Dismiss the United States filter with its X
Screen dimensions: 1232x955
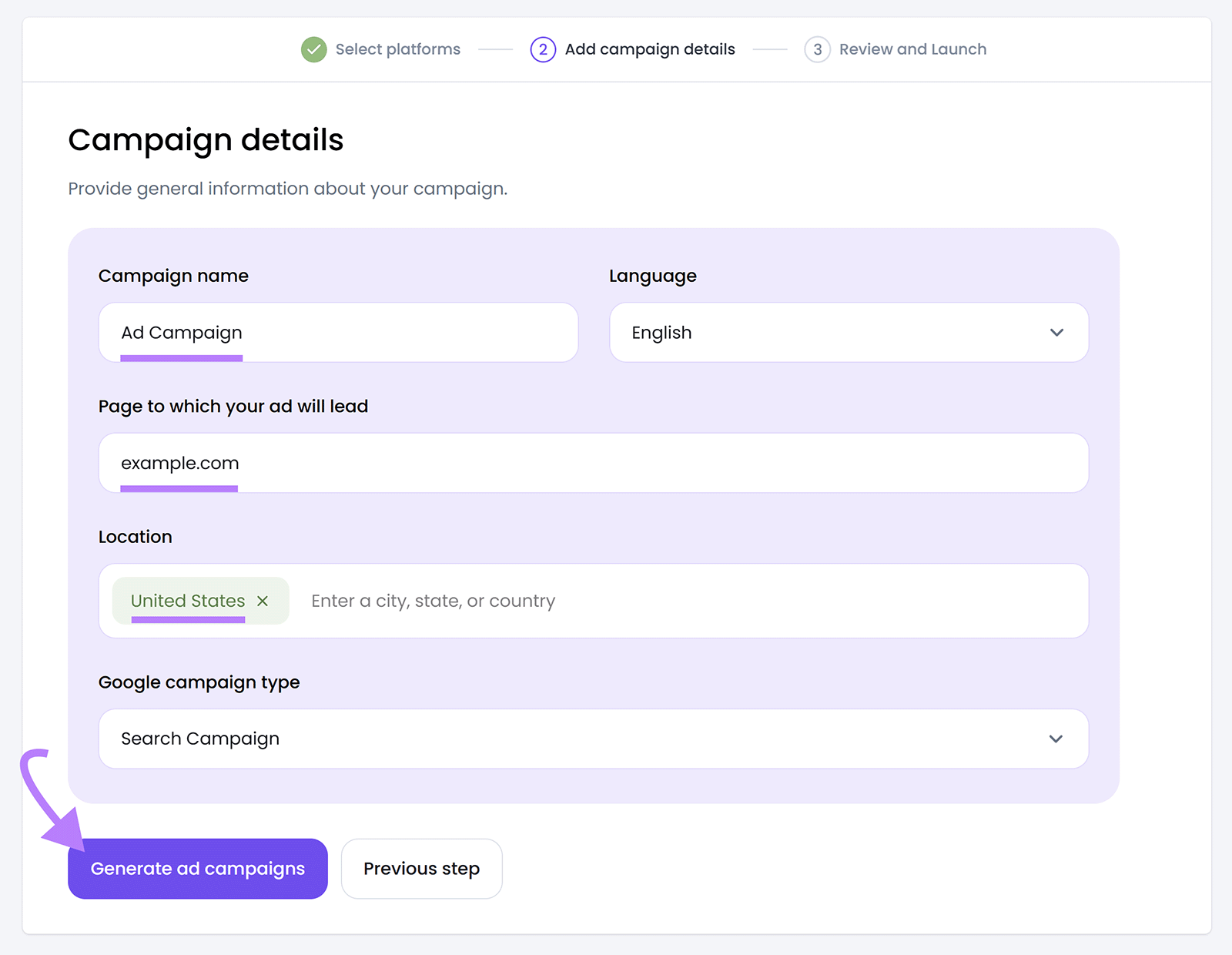pos(263,601)
